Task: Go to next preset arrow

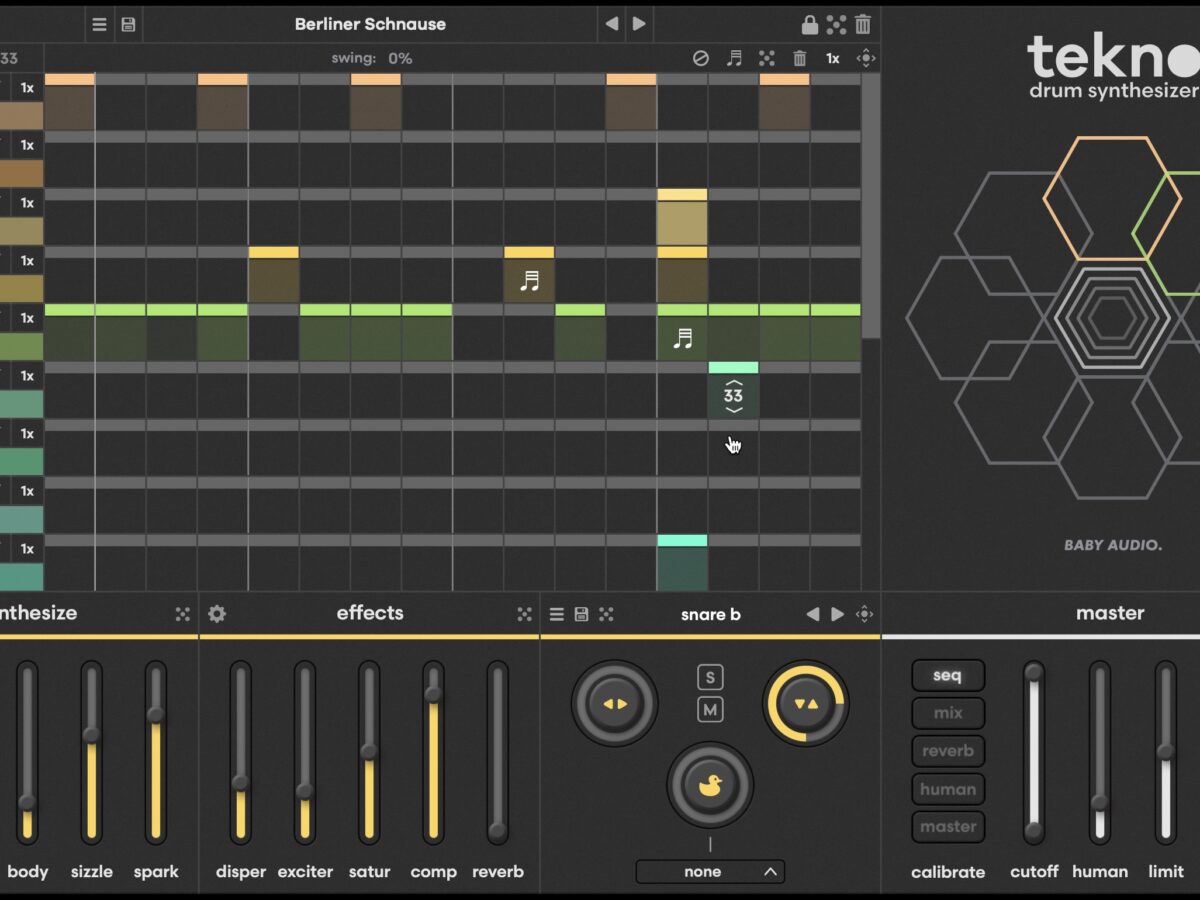Action: point(639,24)
